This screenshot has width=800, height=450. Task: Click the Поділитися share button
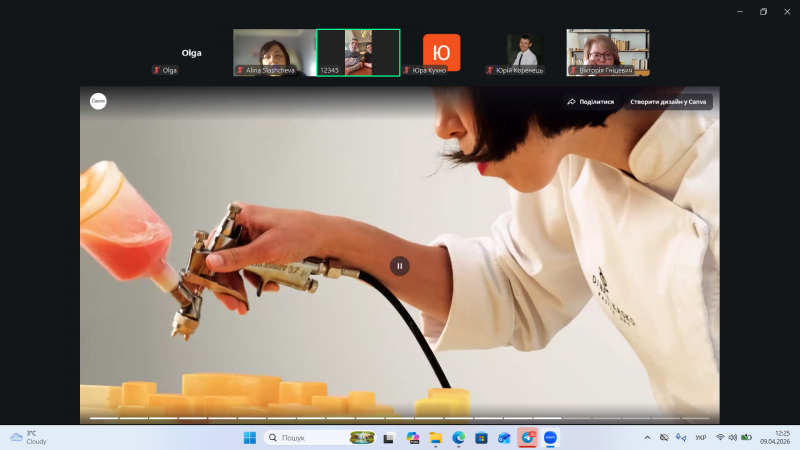pos(590,101)
